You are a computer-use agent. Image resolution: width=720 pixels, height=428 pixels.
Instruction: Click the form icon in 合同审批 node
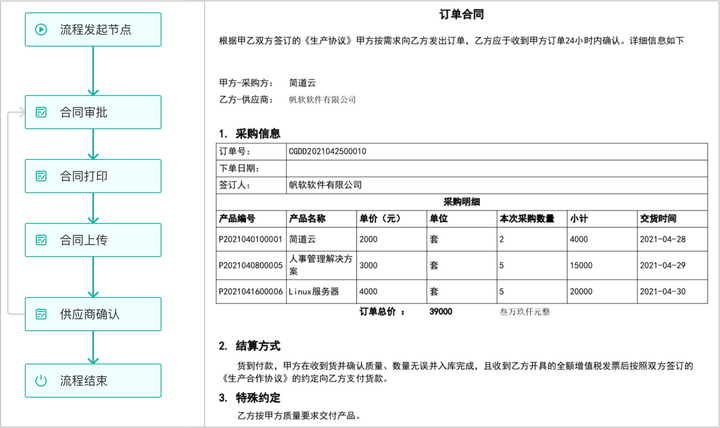coord(41,113)
